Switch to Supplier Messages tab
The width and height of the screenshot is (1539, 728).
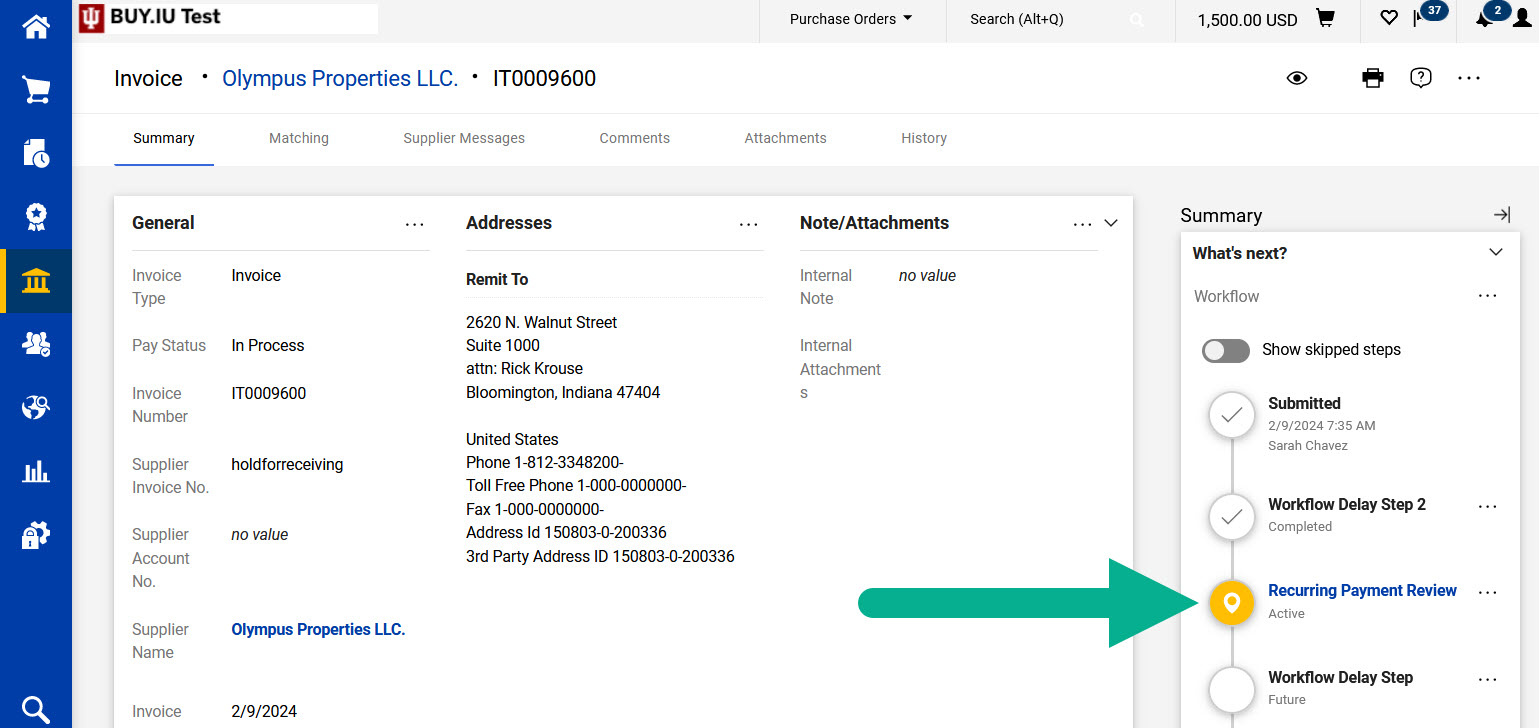pos(464,139)
